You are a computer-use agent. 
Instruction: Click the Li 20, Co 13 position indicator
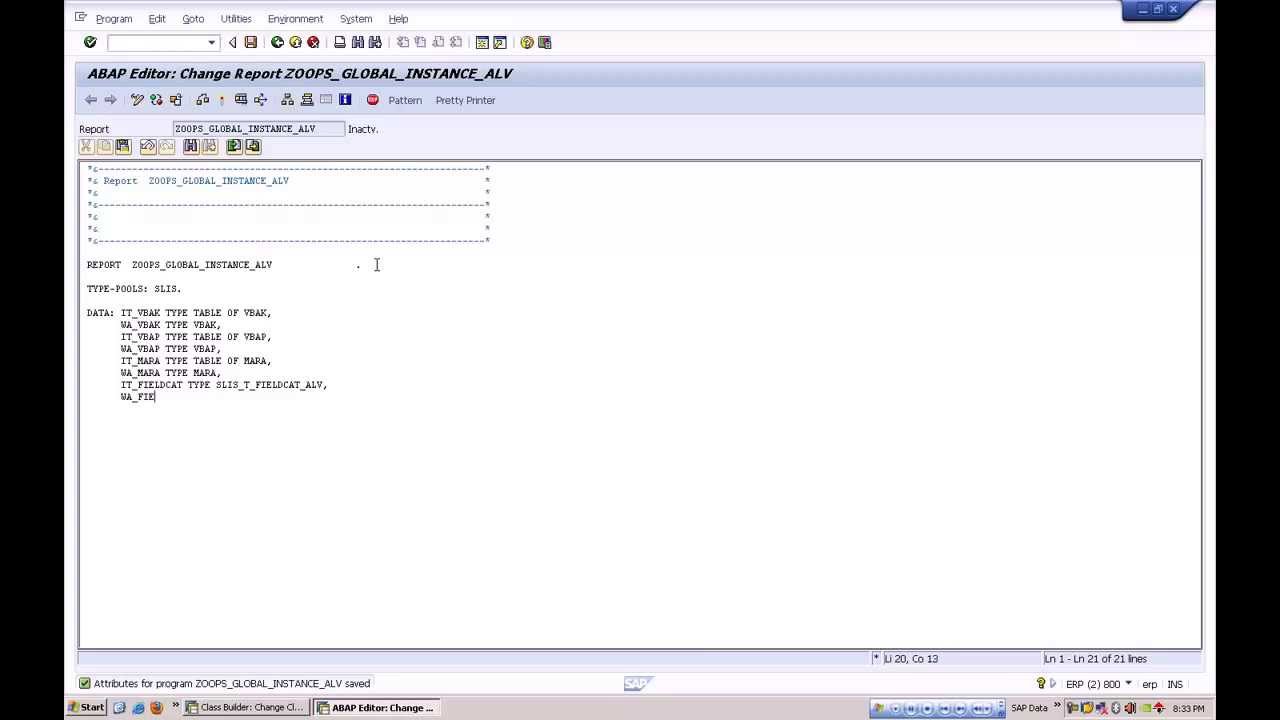coord(911,659)
